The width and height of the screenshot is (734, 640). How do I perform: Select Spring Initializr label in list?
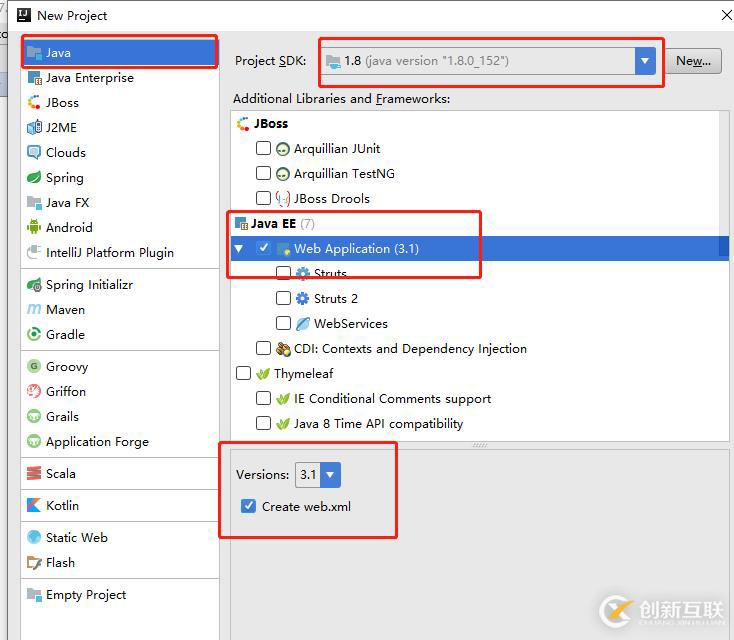89,285
